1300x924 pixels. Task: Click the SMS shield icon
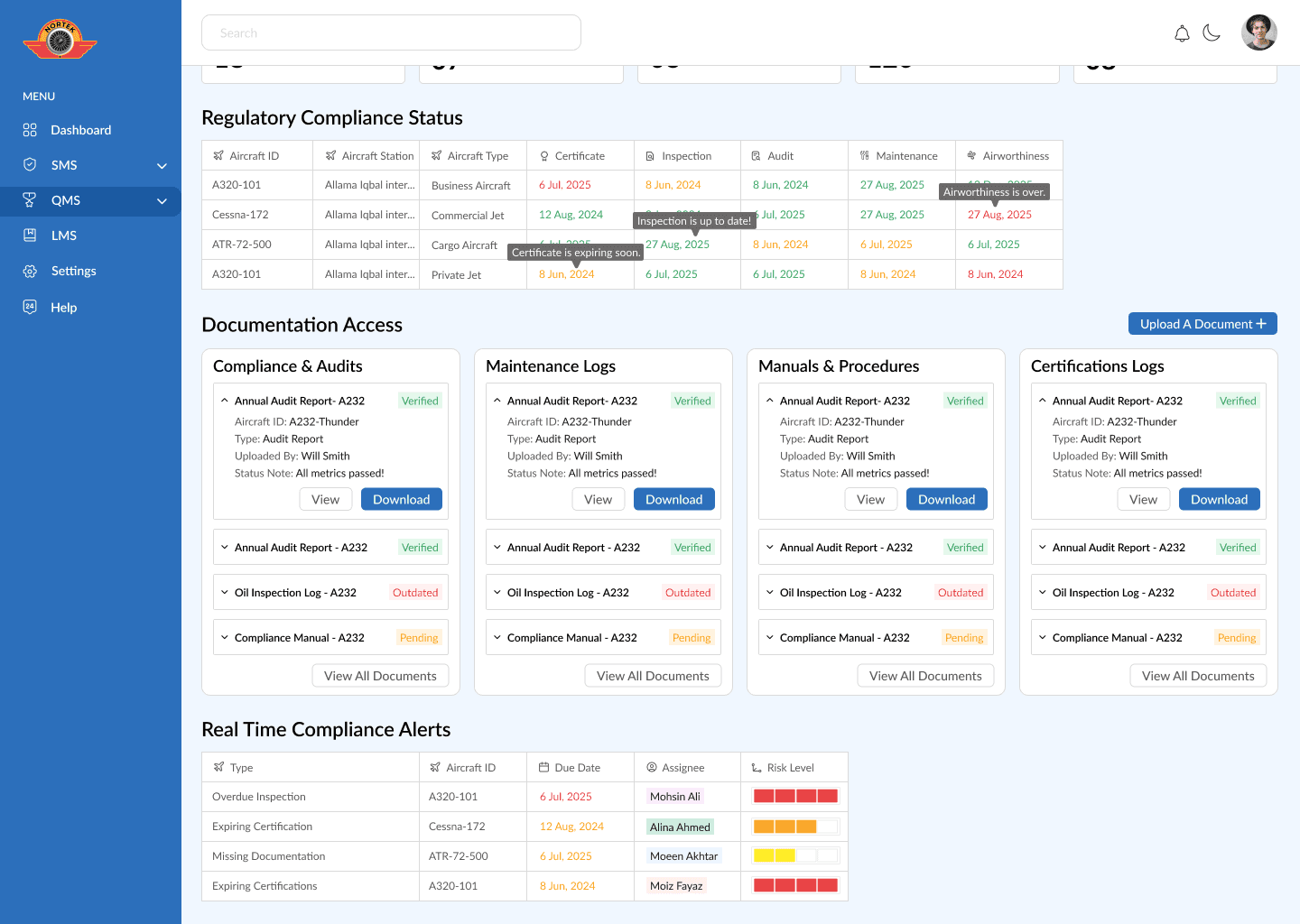[x=30, y=165]
